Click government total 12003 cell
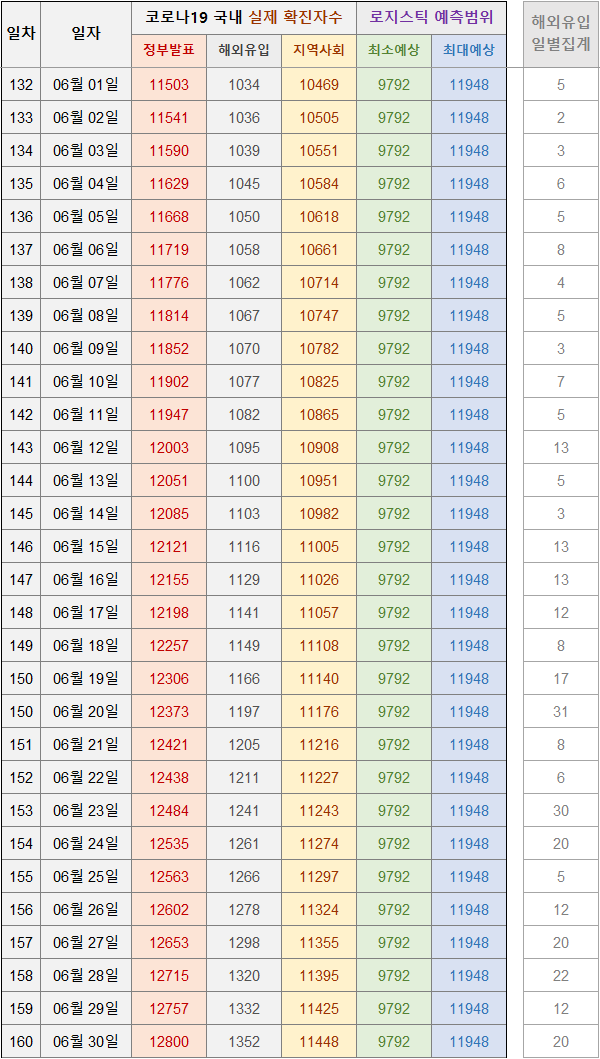Viewport: 600px width, 1059px height. click(169, 448)
